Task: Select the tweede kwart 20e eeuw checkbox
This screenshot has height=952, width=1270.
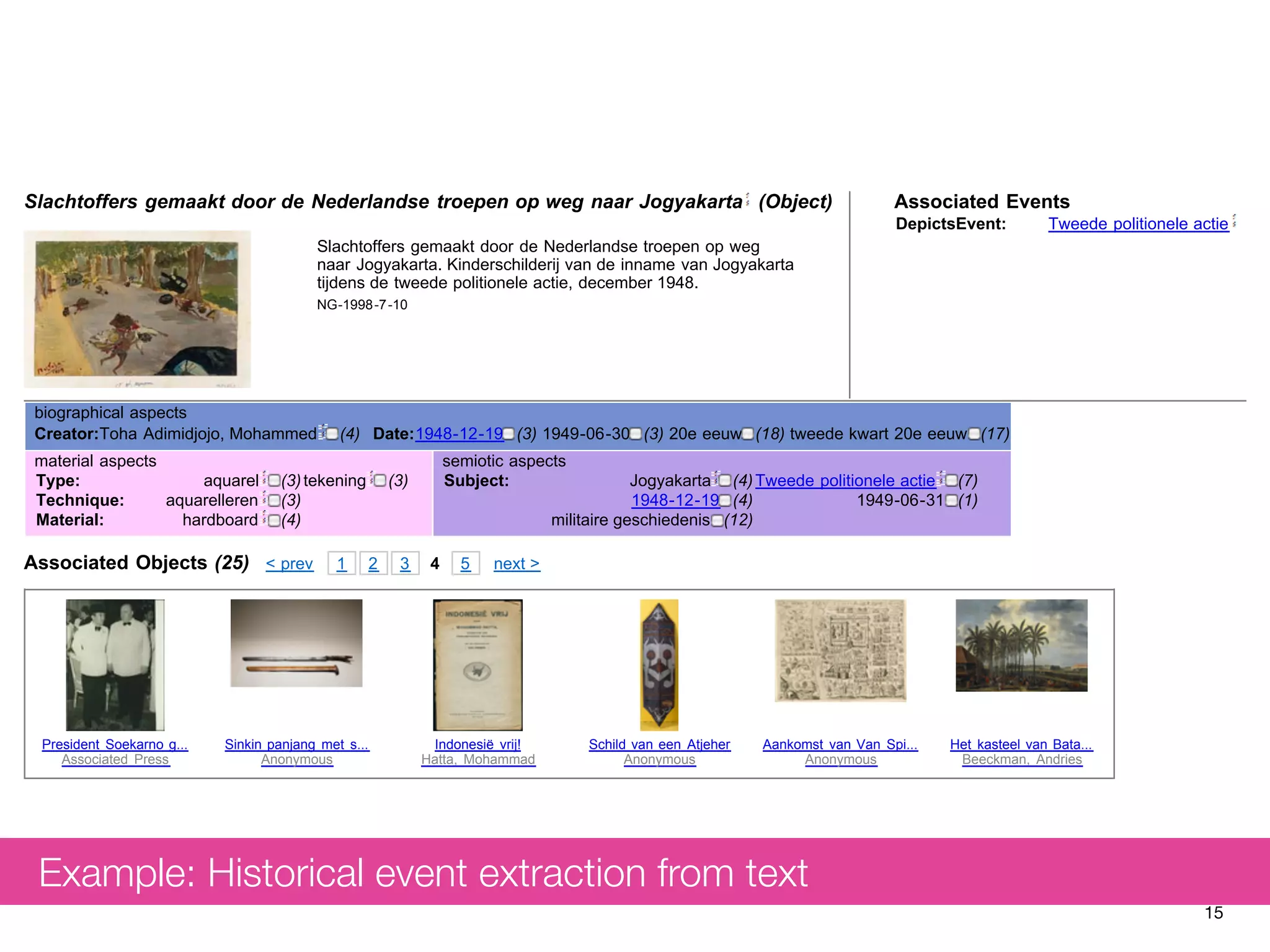Action: [974, 434]
